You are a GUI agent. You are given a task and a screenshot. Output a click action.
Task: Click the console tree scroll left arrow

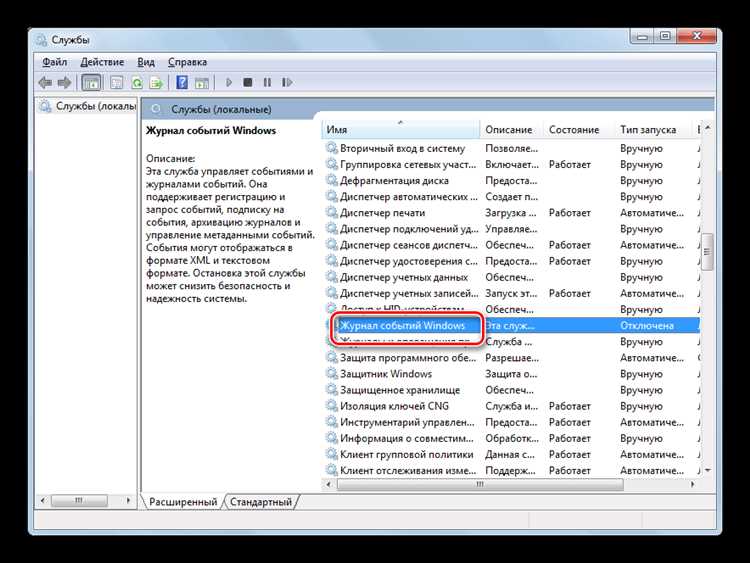point(43,501)
